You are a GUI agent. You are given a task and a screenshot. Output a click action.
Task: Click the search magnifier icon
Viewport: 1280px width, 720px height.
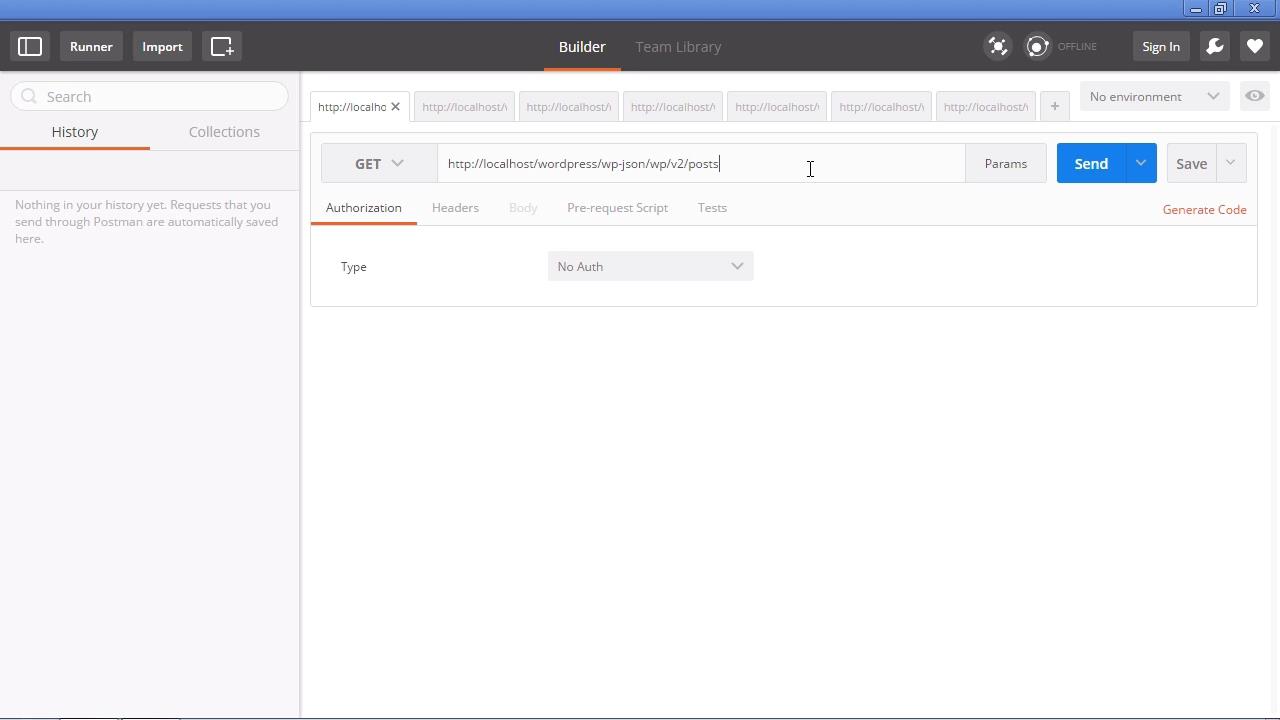click(x=29, y=97)
